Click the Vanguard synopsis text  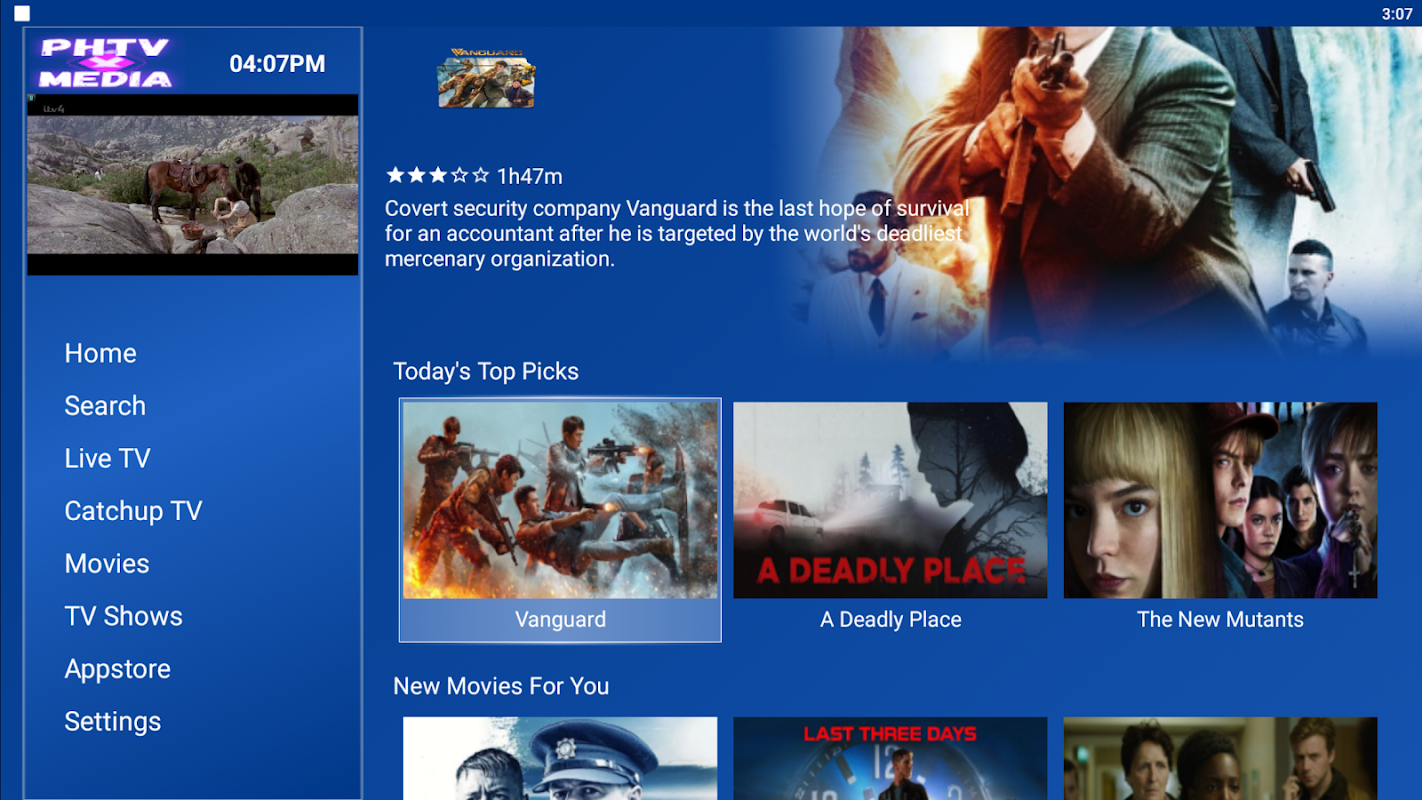point(677,234)
